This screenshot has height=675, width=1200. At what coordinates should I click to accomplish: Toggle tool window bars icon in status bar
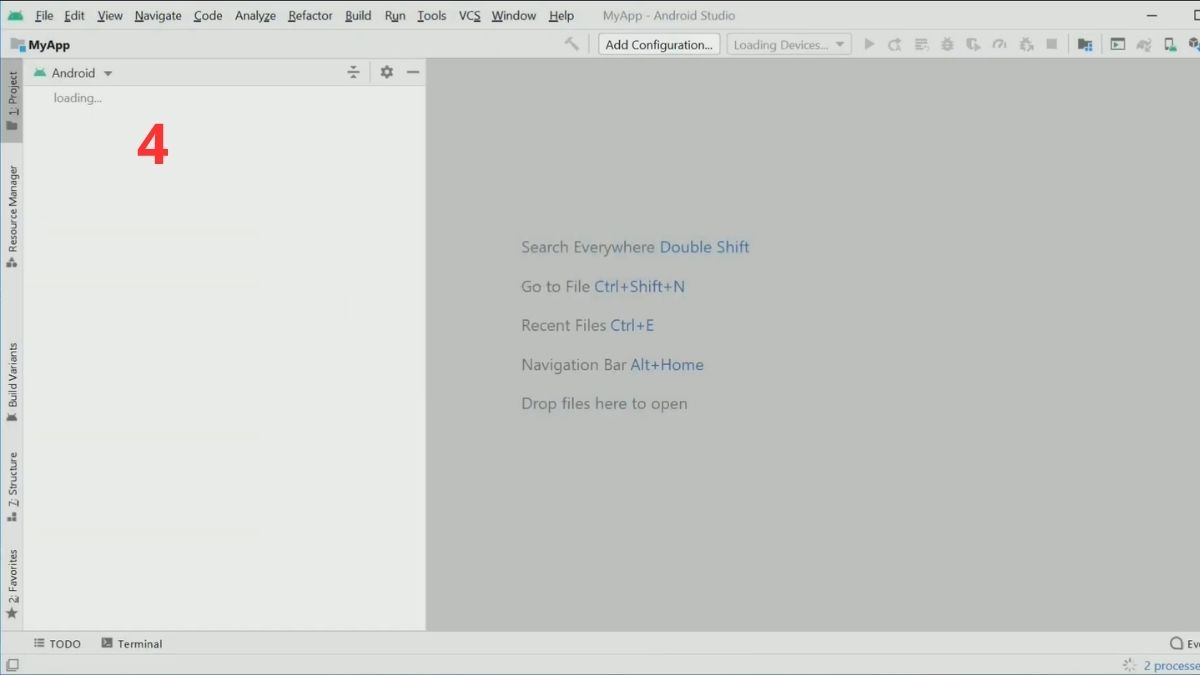(12, 665)
